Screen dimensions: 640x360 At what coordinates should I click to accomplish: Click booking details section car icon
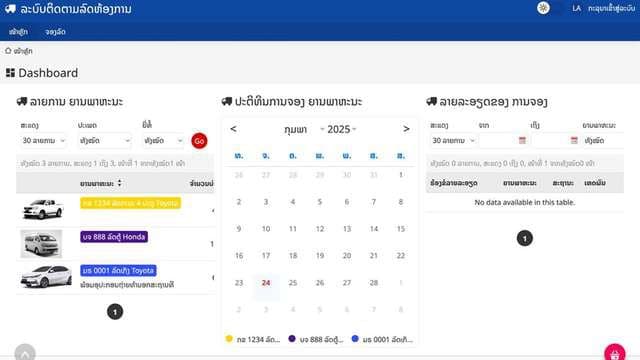[431, 101]
